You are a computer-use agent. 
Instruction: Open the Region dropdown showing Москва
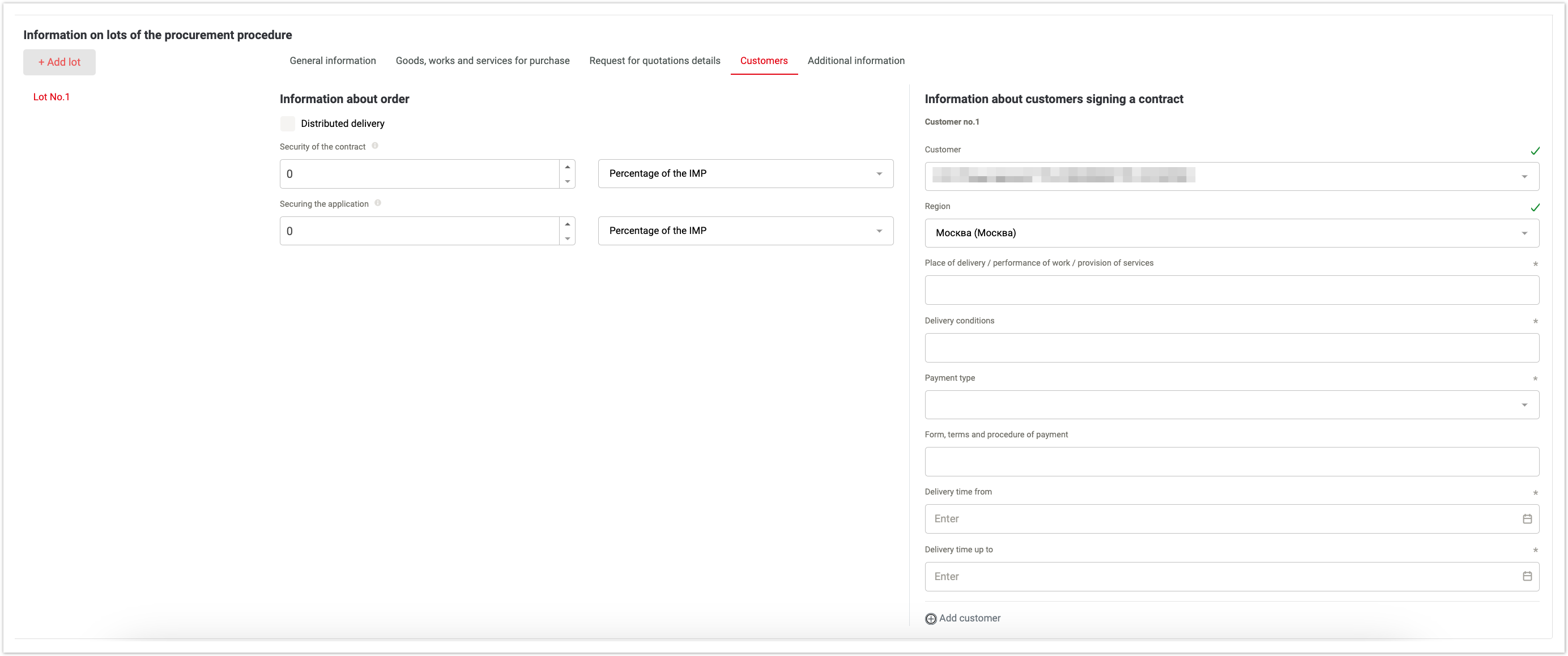tap(1232, 233)
